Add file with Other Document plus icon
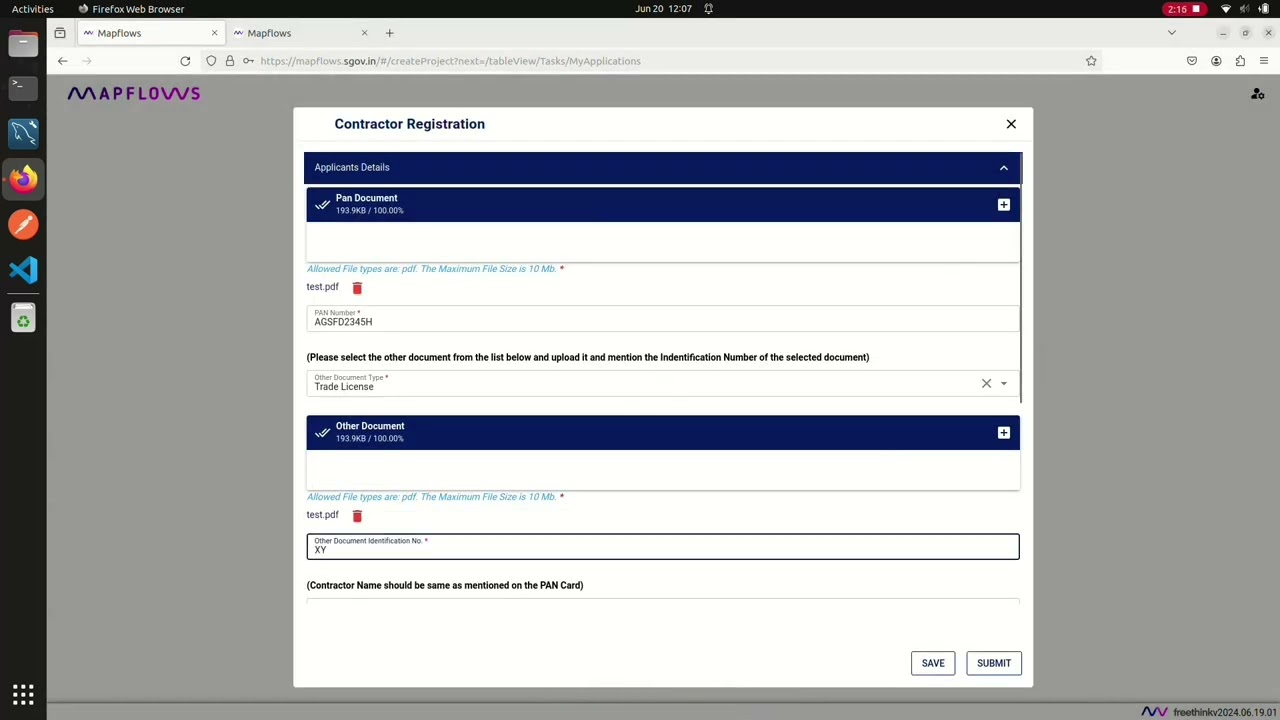 tap(1004, 433)
